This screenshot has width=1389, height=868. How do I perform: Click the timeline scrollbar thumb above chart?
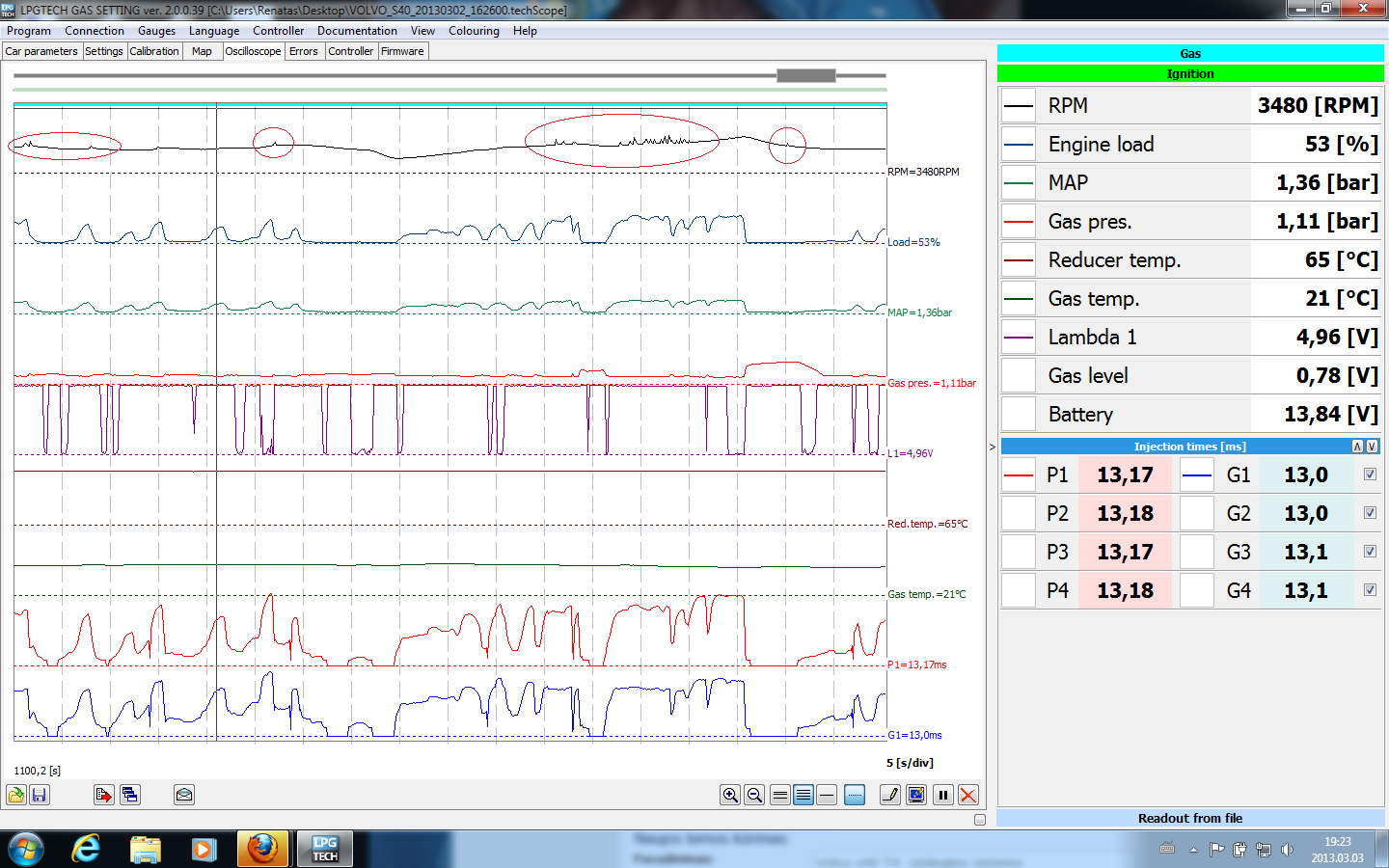[806, 75]
